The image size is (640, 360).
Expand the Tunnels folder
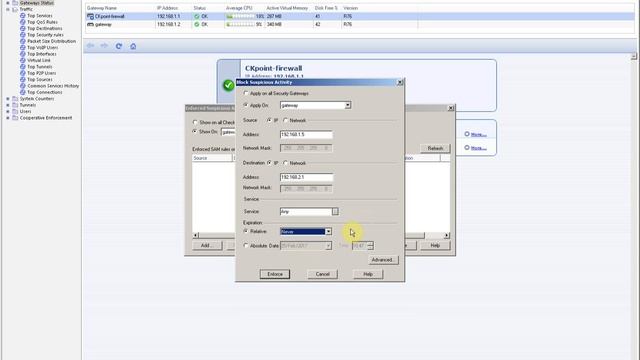[8, 105]
